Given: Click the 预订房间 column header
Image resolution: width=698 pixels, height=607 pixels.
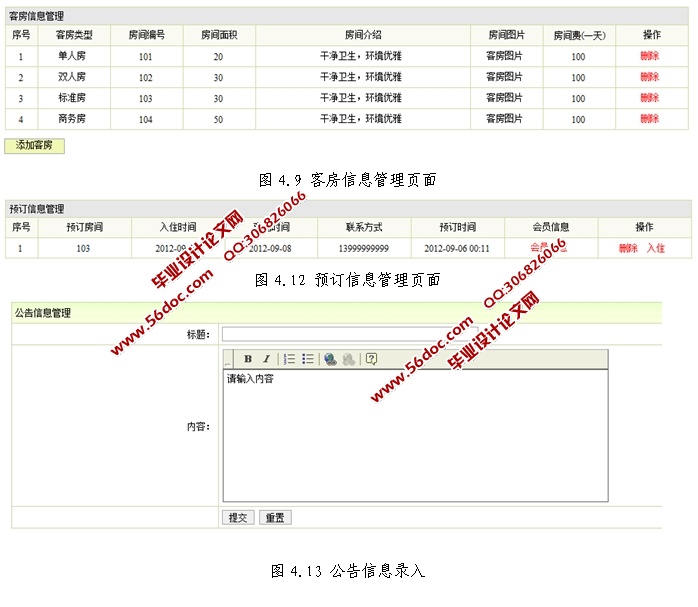Looking at the screenshot, I should pyautogui.click(x=85, y=227).
